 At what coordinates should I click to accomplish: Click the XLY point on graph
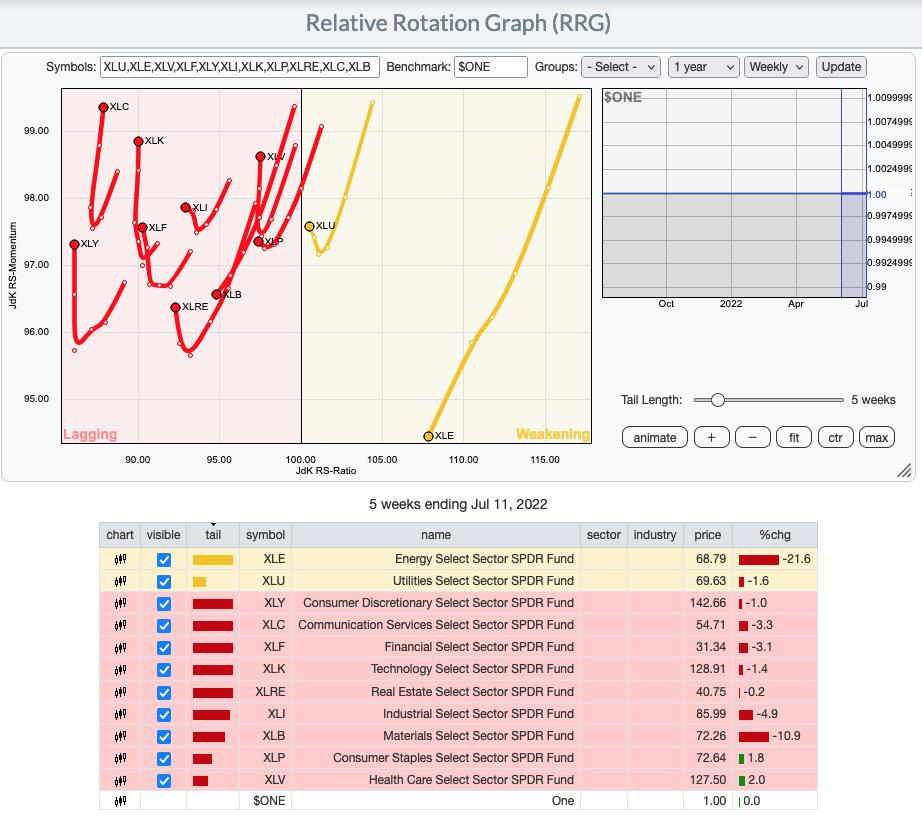[74, 244]
